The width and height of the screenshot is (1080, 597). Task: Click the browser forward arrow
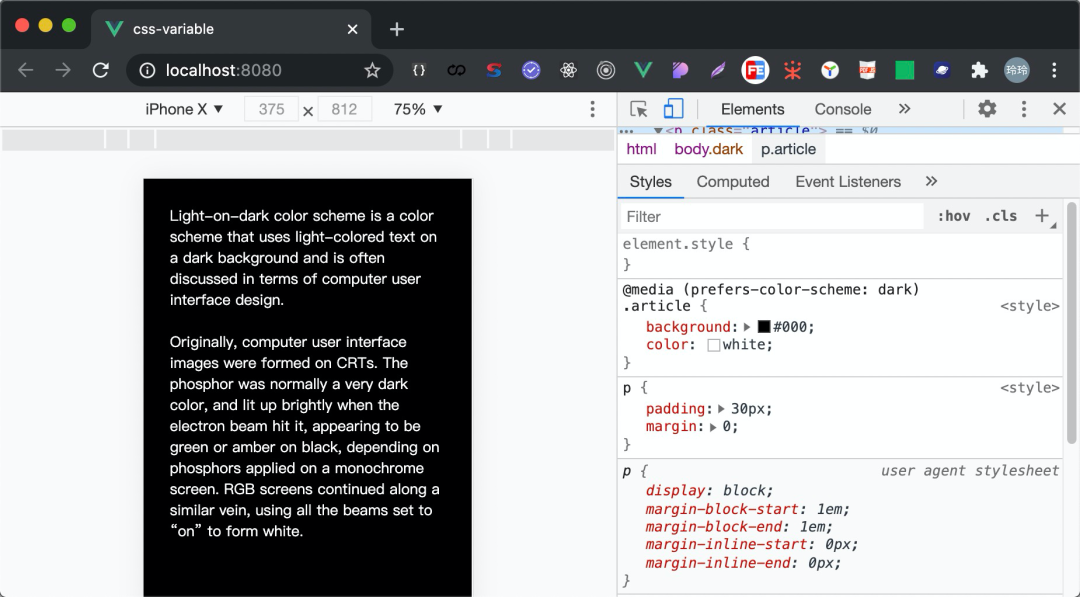tap(63, 70)
